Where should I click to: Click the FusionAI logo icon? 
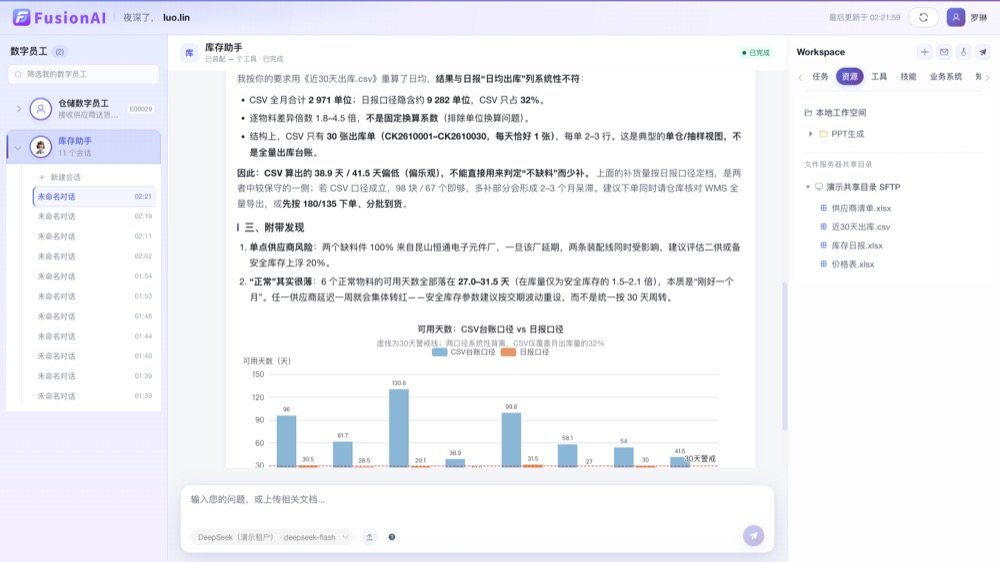click(22, 17)
